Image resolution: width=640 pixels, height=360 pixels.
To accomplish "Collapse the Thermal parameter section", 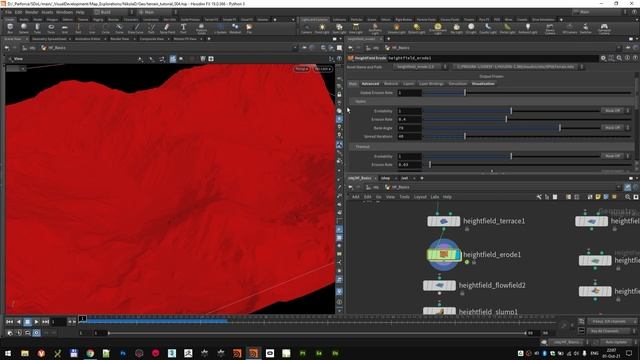I will tap(362, 147).
